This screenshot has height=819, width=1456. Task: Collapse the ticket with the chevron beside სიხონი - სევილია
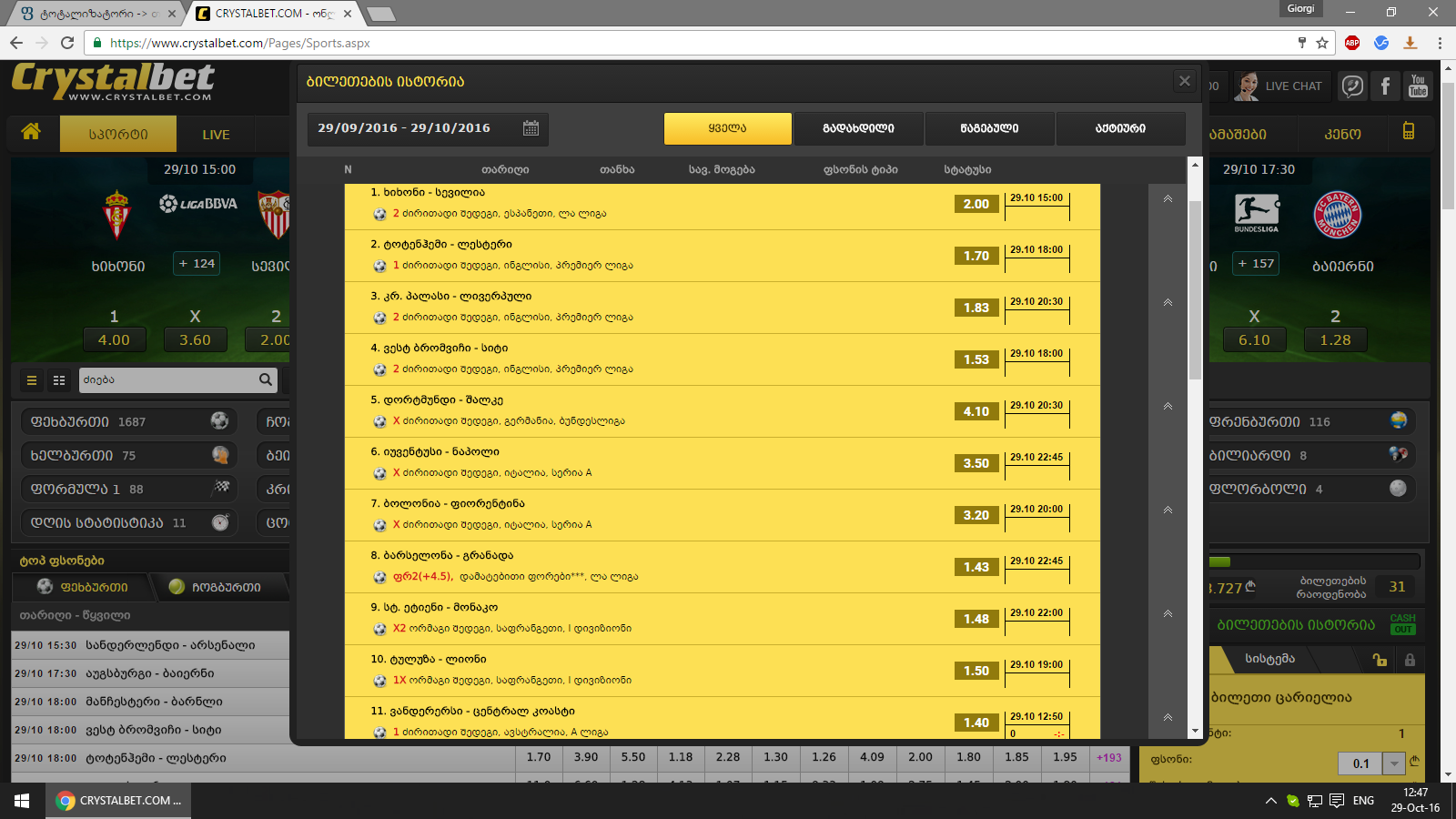tap(1168, 199)
